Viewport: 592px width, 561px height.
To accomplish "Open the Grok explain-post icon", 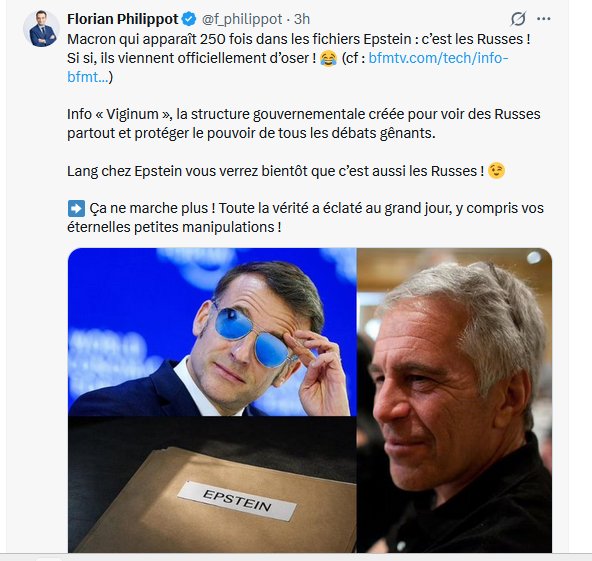I will pyautogui.click(x=518, y=19).
